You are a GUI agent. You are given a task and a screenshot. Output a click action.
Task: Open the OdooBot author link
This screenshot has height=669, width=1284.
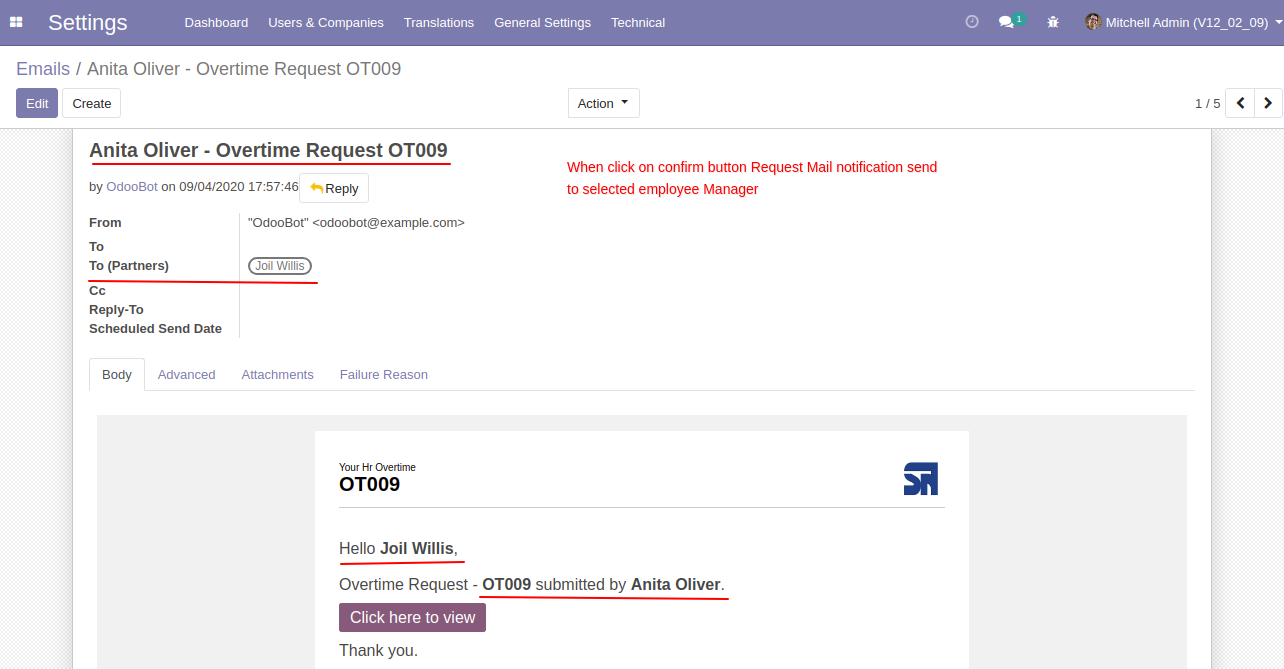tap(132, 187)
